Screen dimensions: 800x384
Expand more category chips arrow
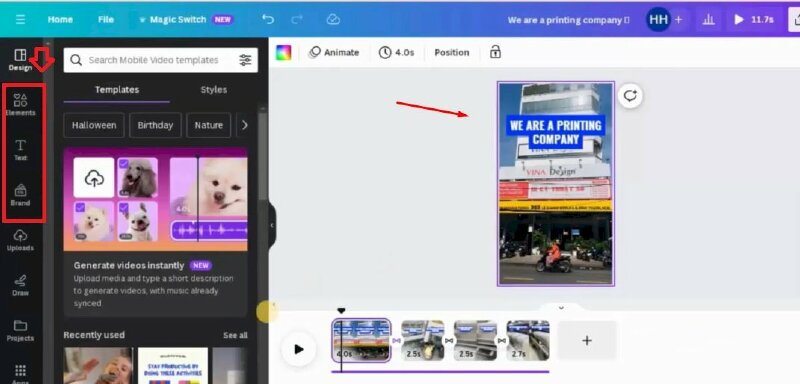(x=244, y=125)
